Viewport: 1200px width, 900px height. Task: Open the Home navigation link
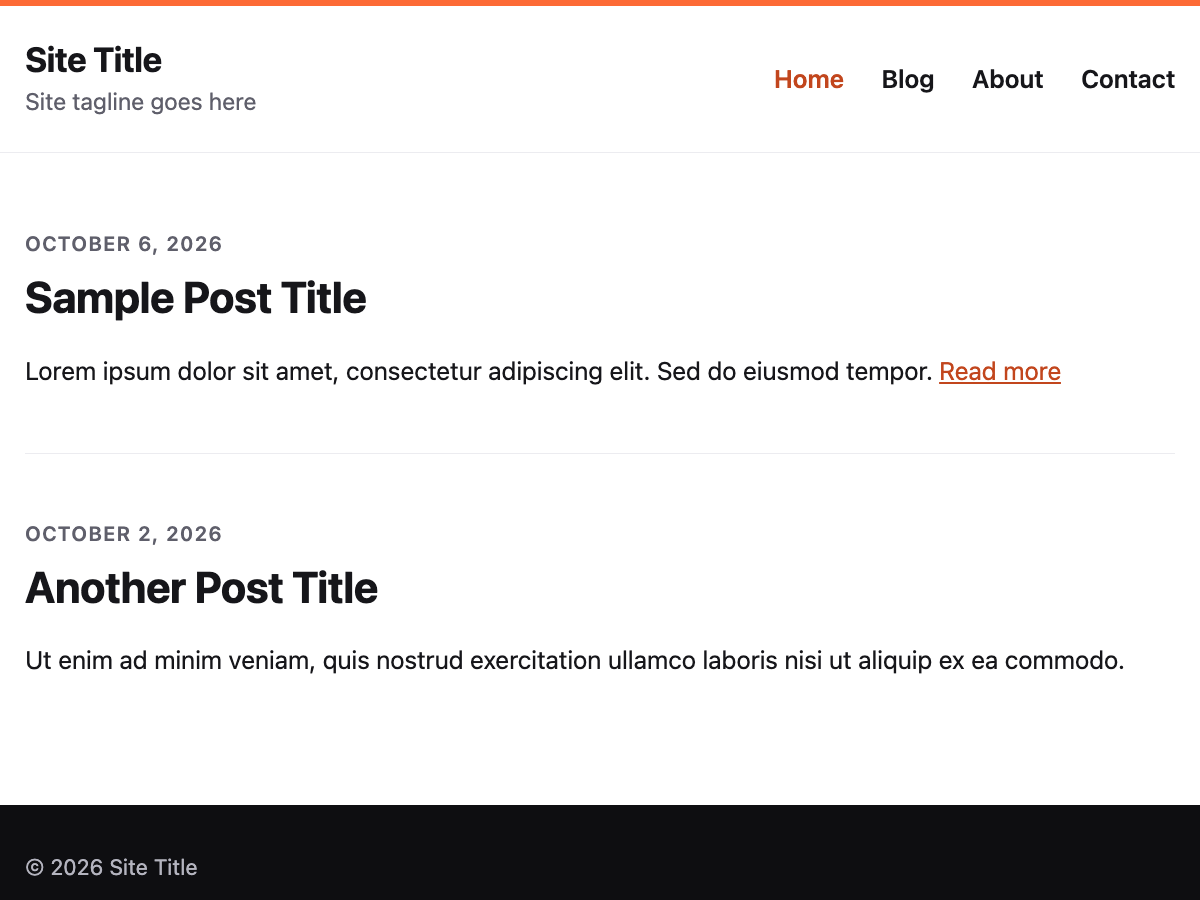(809, 79)
